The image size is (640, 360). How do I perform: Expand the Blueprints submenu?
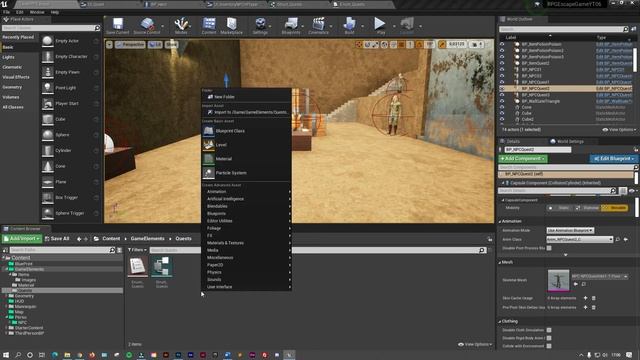tap(246, 213)
